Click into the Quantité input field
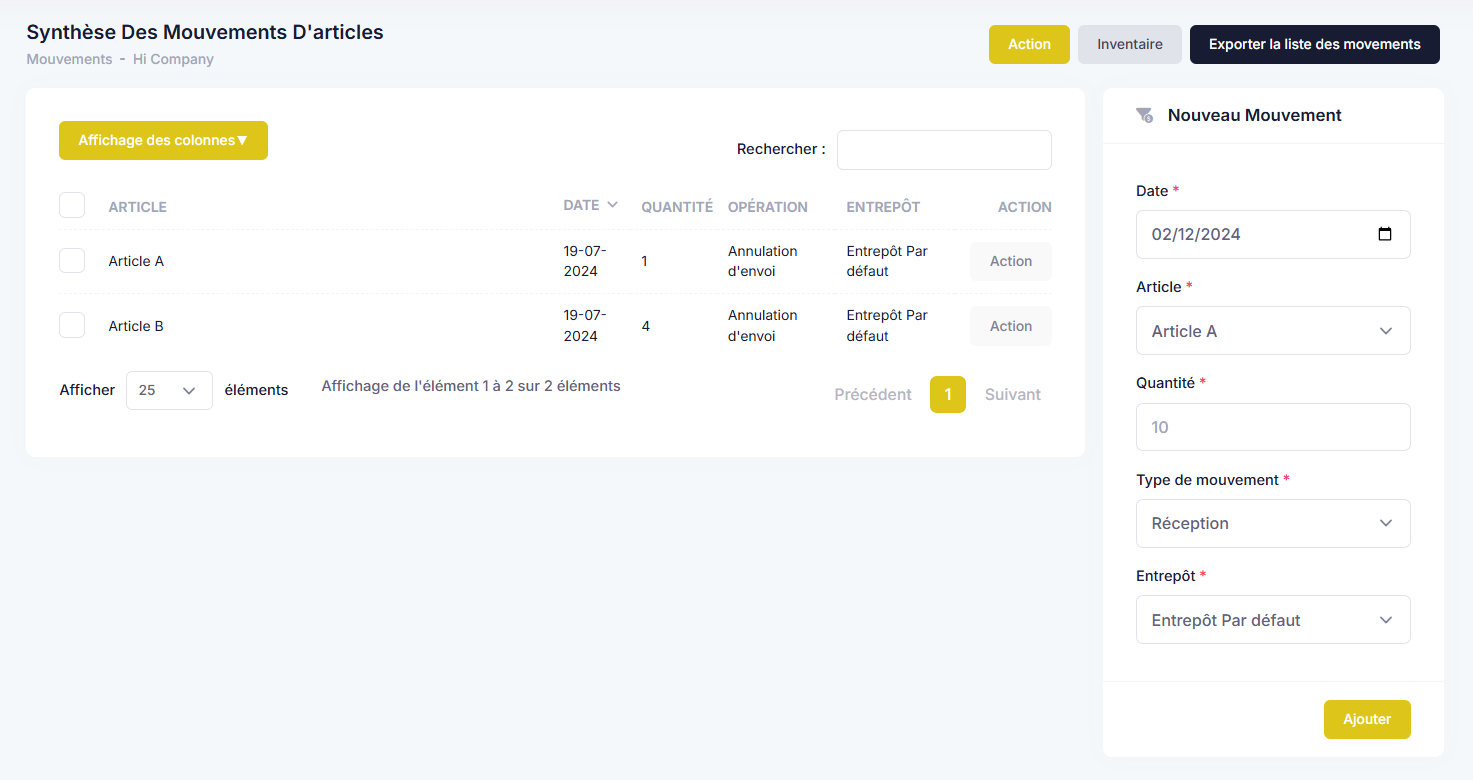 1273,427
